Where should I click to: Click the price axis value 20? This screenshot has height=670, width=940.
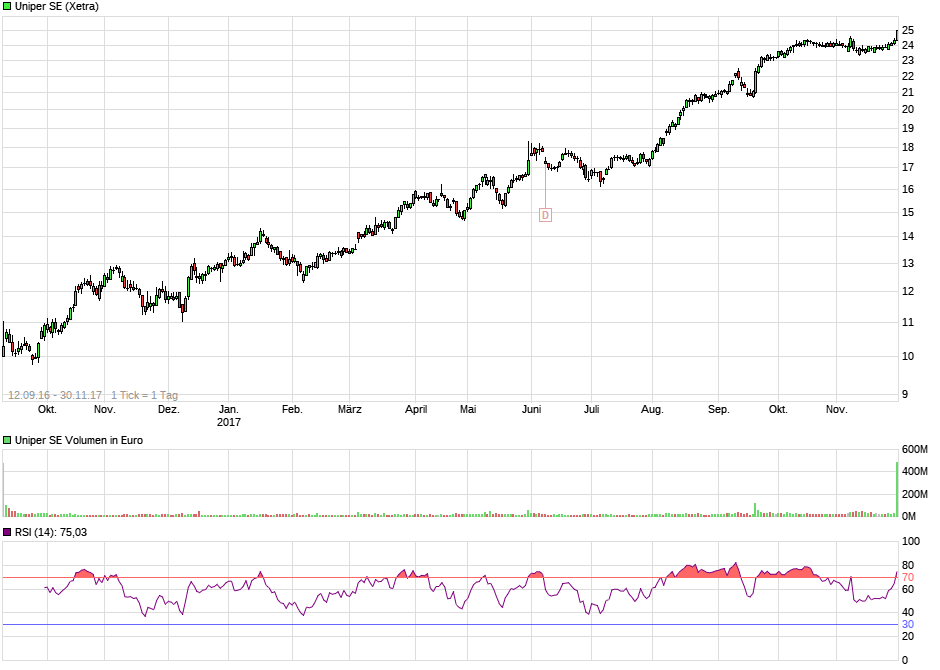pyautogui.click(x=908, y=110)
